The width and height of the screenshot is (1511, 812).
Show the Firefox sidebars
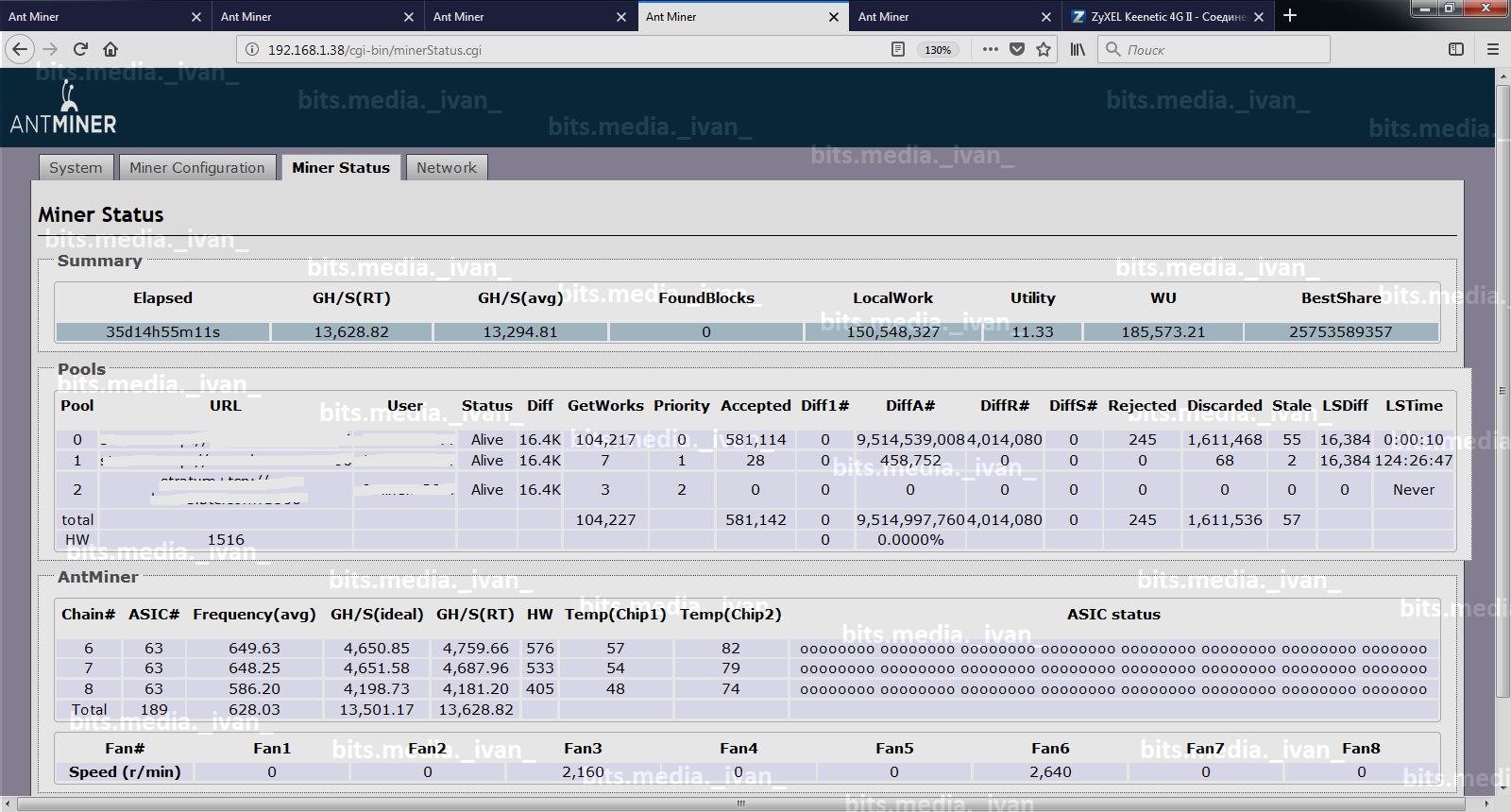point(1456,49)
